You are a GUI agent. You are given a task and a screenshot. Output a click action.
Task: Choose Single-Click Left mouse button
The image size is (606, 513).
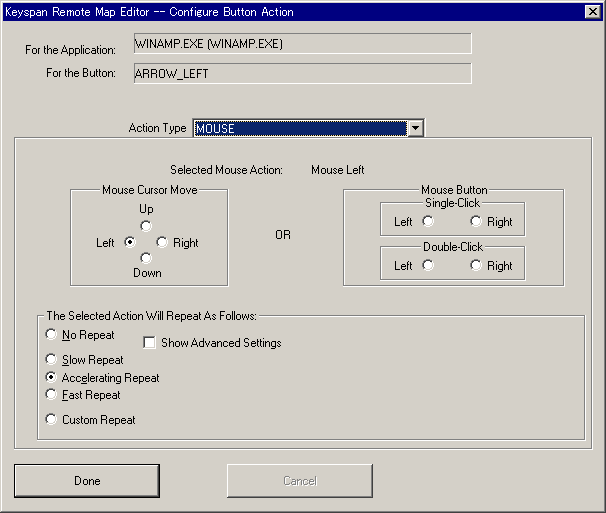click(x=428, y=222)
